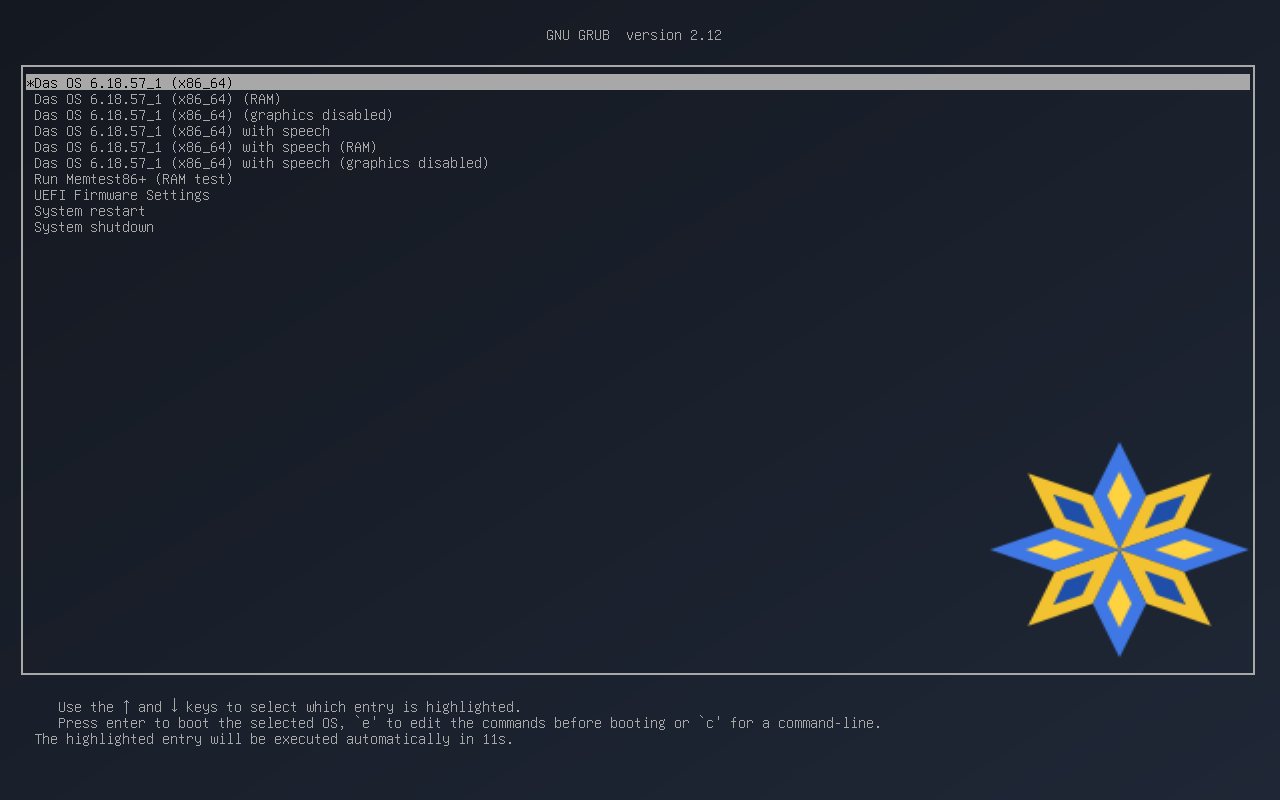Choose the 'with speech (RAM)' boot entry
Viewport: 1280px width, 800px height.
tap(205, 147)
